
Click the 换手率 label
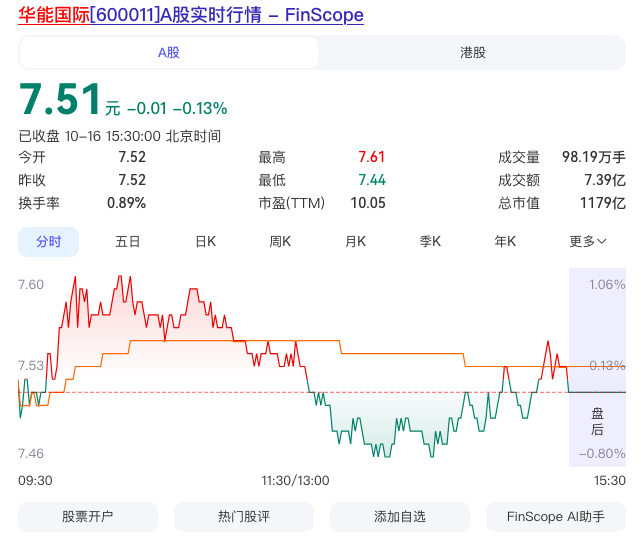(39, 203)
